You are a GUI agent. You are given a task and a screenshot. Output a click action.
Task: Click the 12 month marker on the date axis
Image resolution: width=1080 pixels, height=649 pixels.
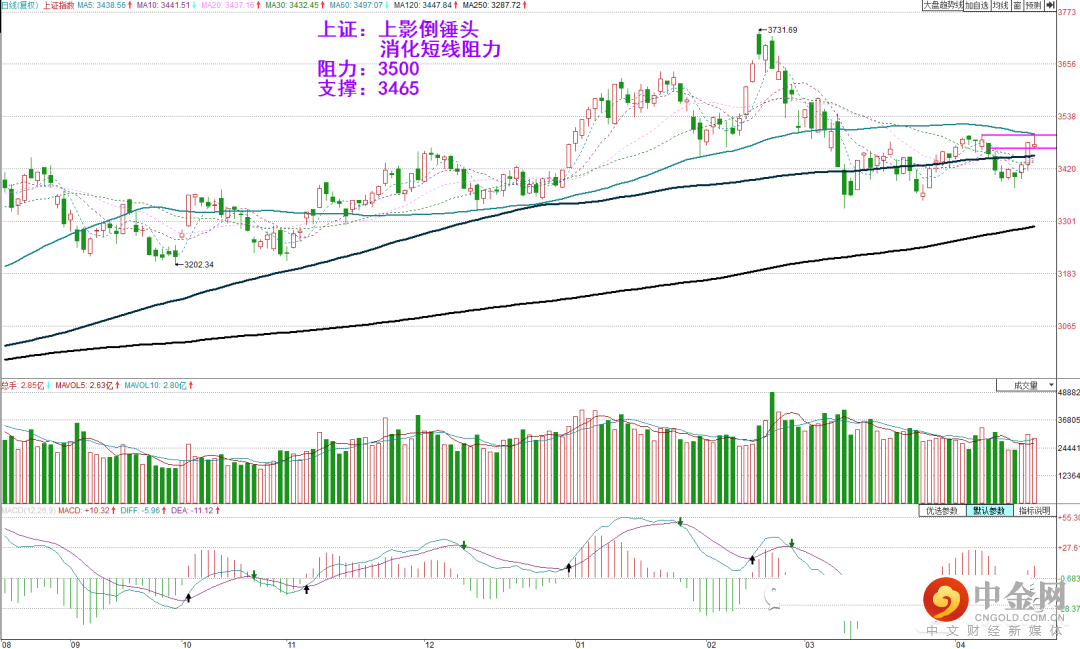click(x=430, y=645)
